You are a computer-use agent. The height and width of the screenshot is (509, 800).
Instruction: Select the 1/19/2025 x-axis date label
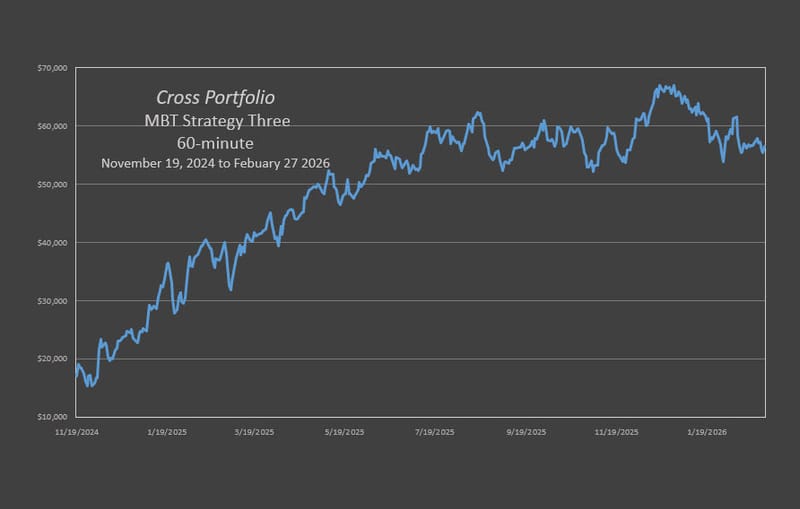tap(167, 432)
